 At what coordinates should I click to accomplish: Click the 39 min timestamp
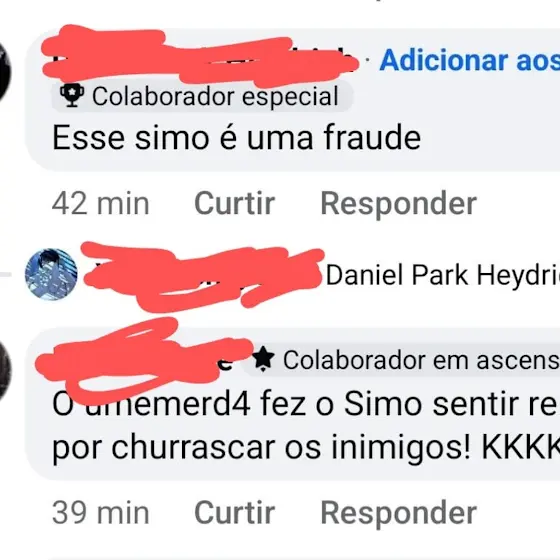pyautogui.click(x=100, y=513)
